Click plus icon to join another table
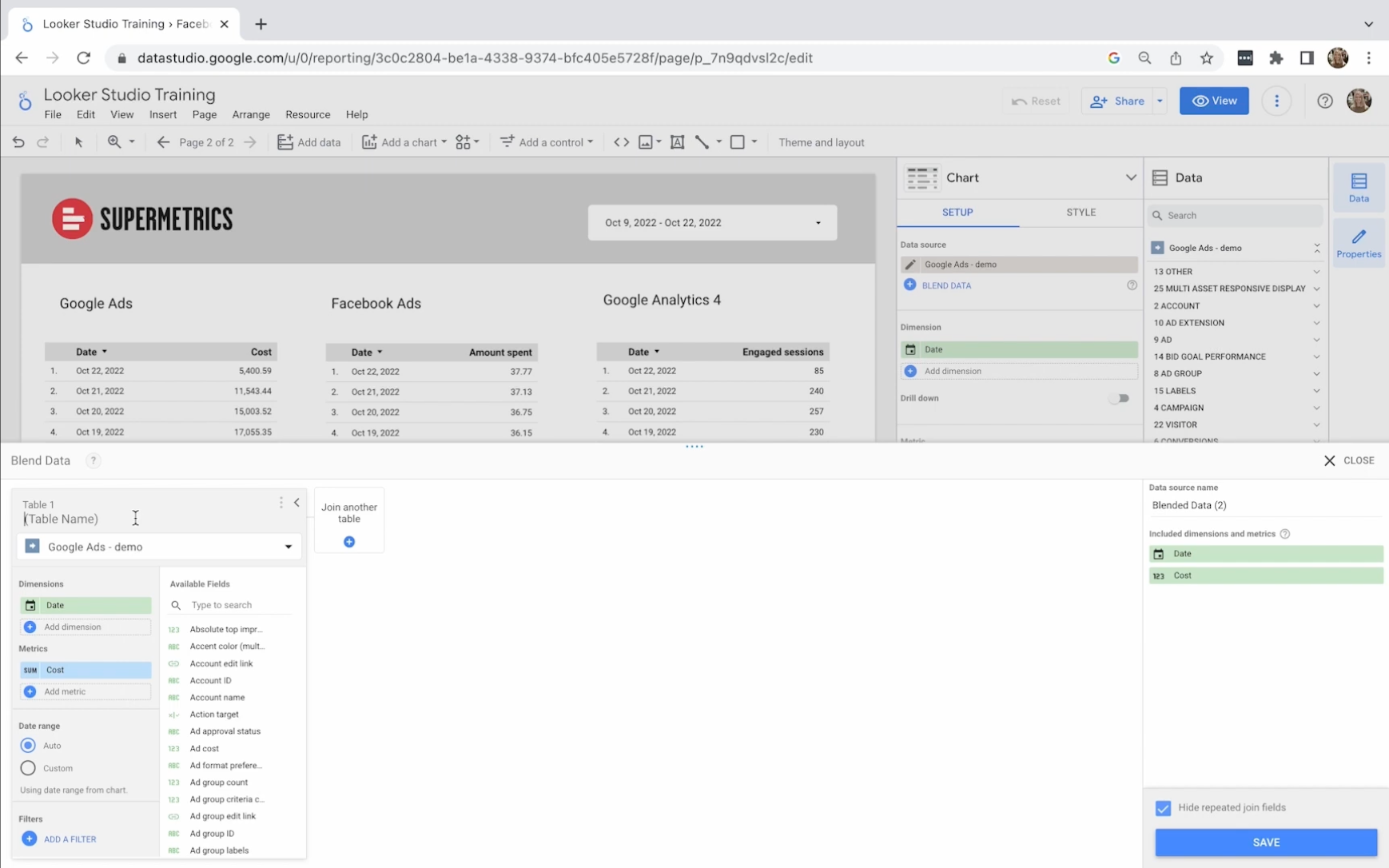Viewport: 1389px width, 868px height. 349,542
